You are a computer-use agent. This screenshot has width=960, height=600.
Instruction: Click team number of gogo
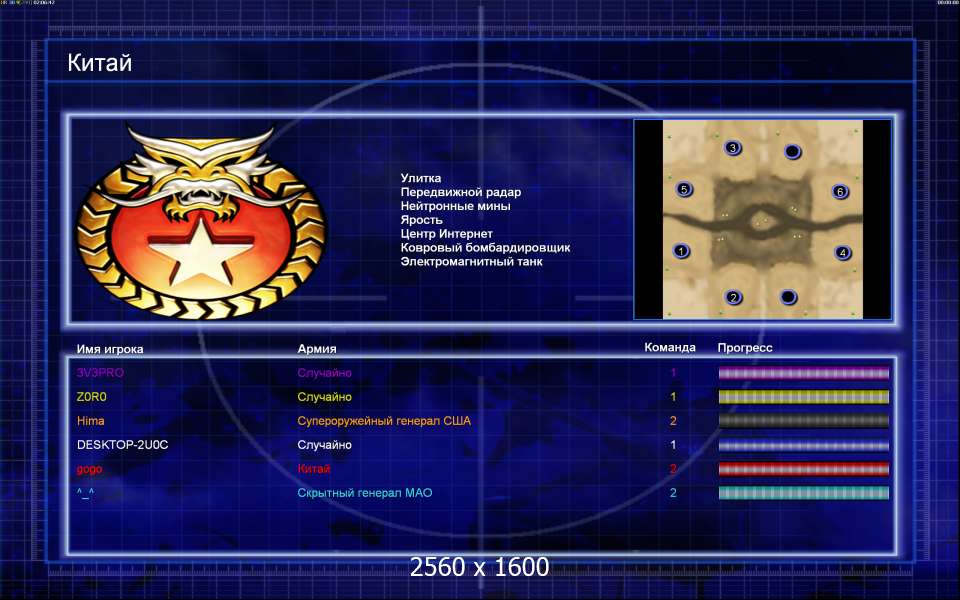(673, 469)
